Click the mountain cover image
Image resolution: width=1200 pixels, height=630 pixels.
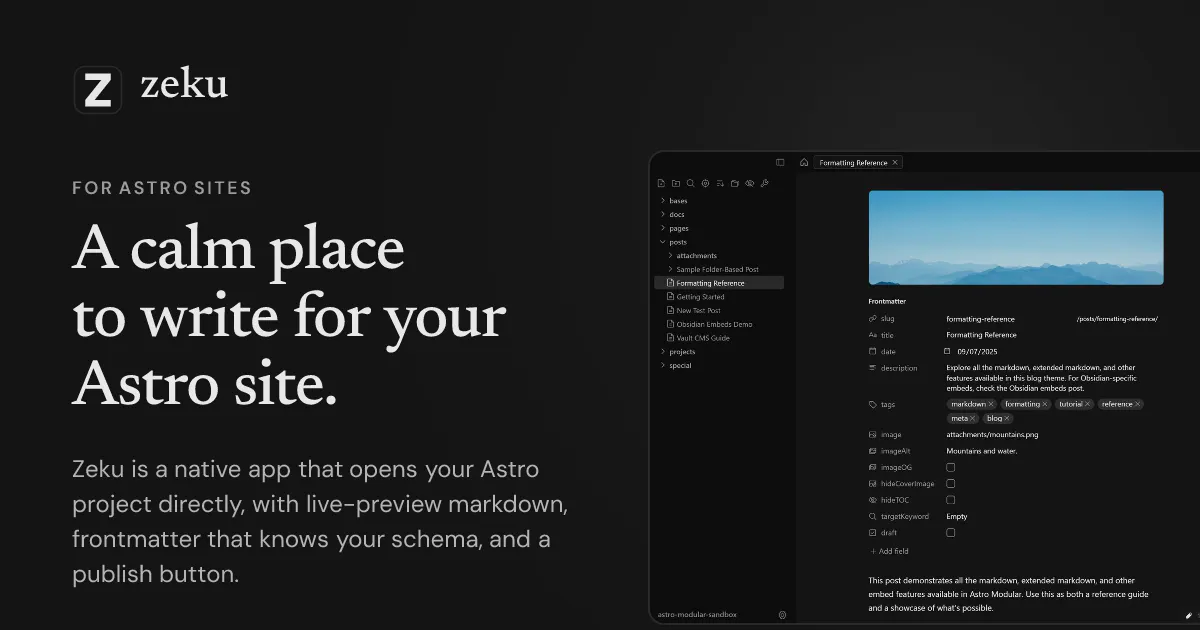point(1016,238)
